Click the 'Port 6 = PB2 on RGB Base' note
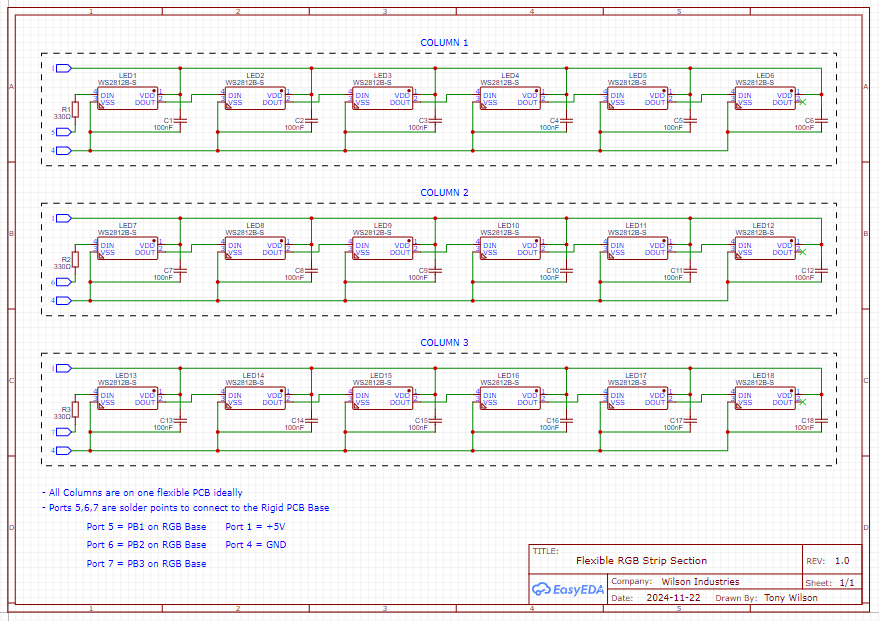 click(146, 545)
